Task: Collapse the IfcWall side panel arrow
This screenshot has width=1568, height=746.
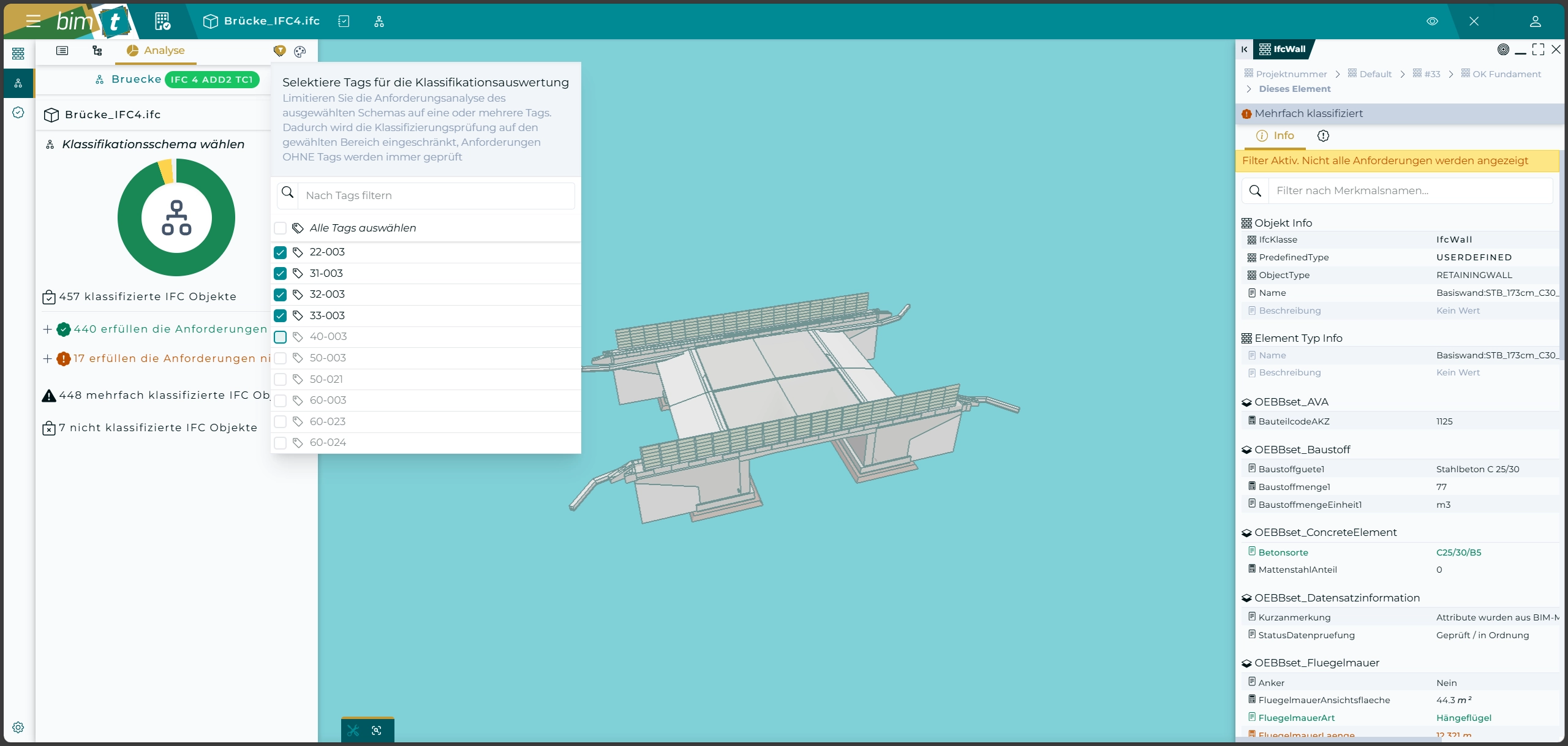Action: 1245,50
